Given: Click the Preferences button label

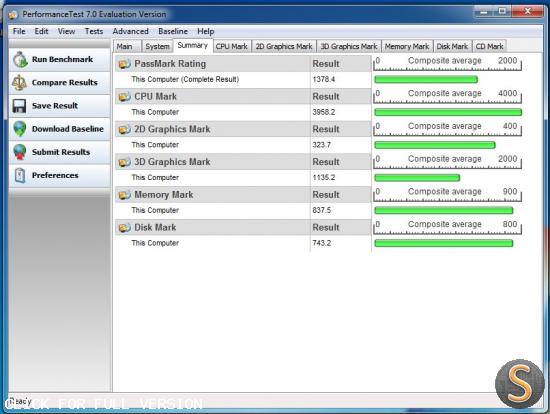Looking at the screenshot, I should (x=55, y=175).
